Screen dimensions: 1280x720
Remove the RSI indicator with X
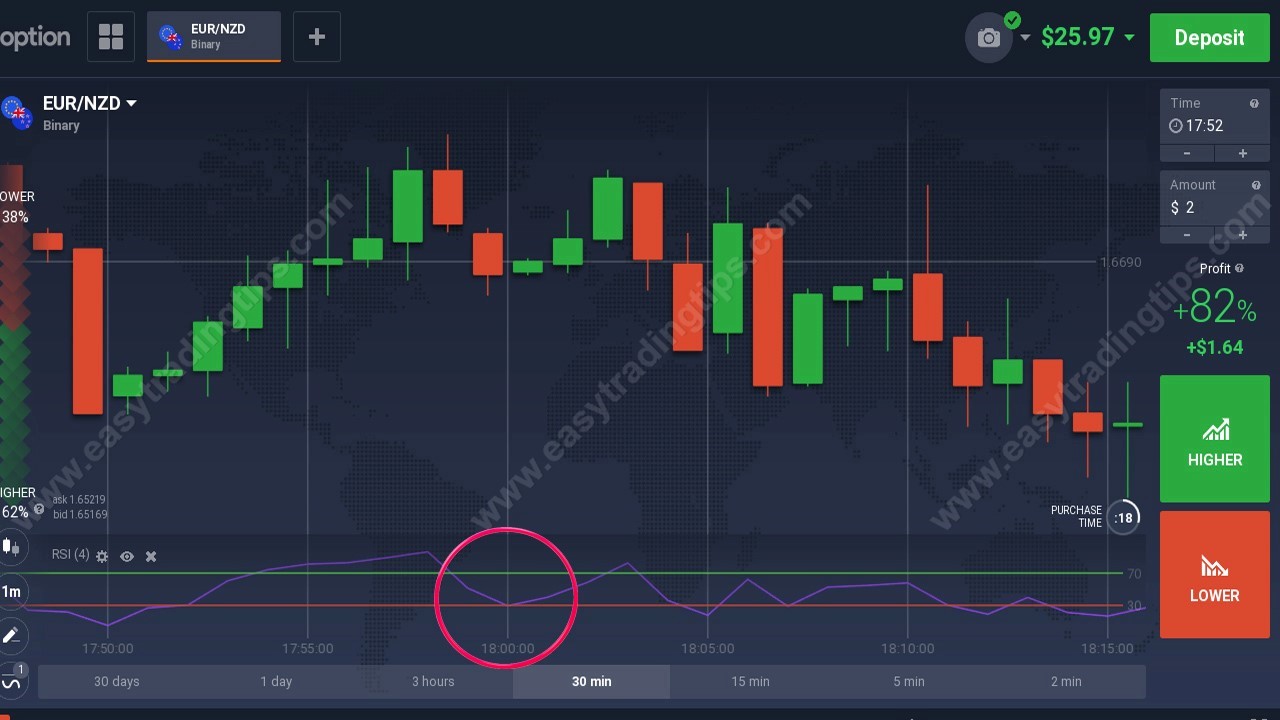[x=151, y=556]
